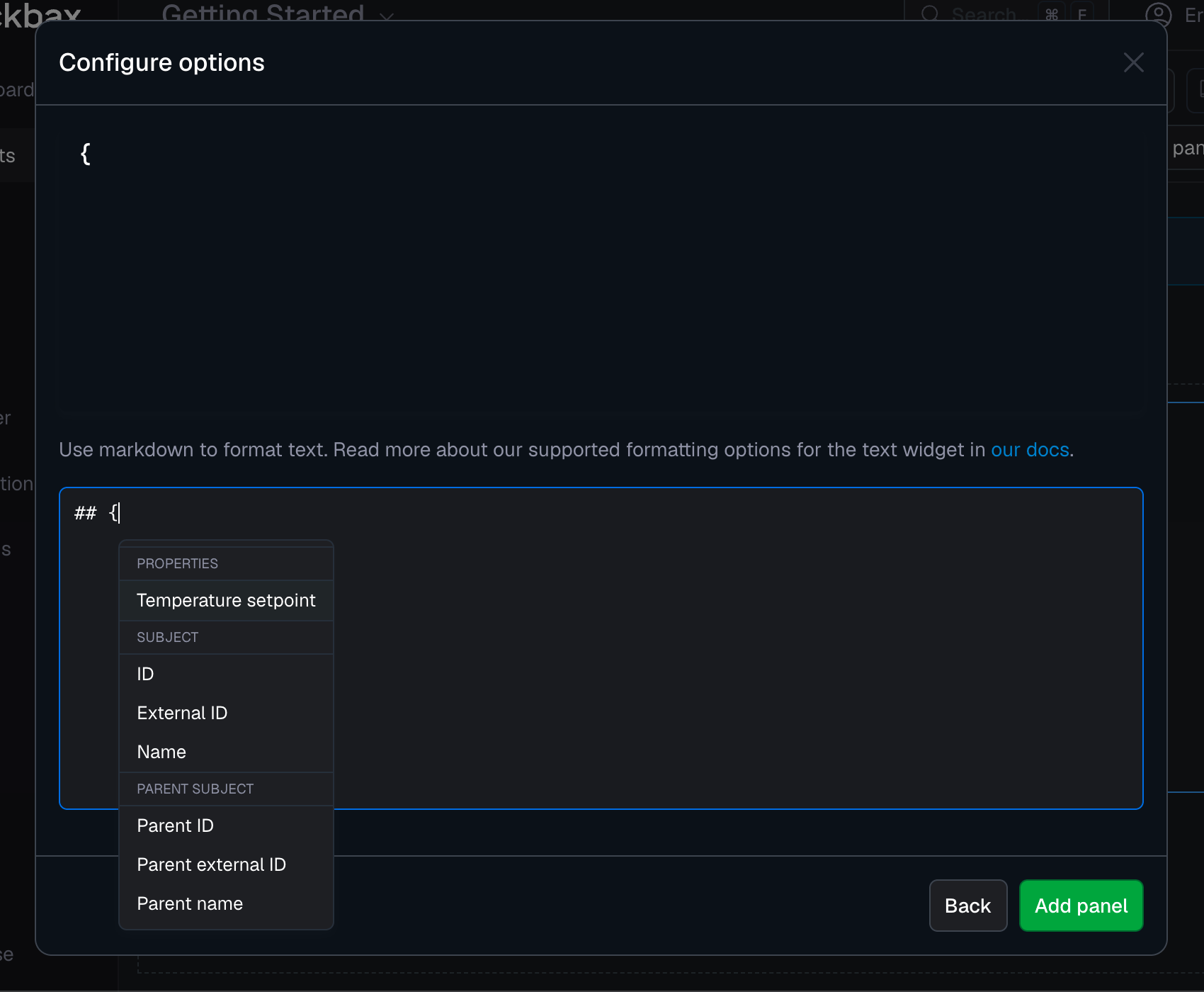The width and height of the screenshot is (1204, 992).
Task: Click the PARENT SUBJECT section header
Action: click(x=226, y=789)
